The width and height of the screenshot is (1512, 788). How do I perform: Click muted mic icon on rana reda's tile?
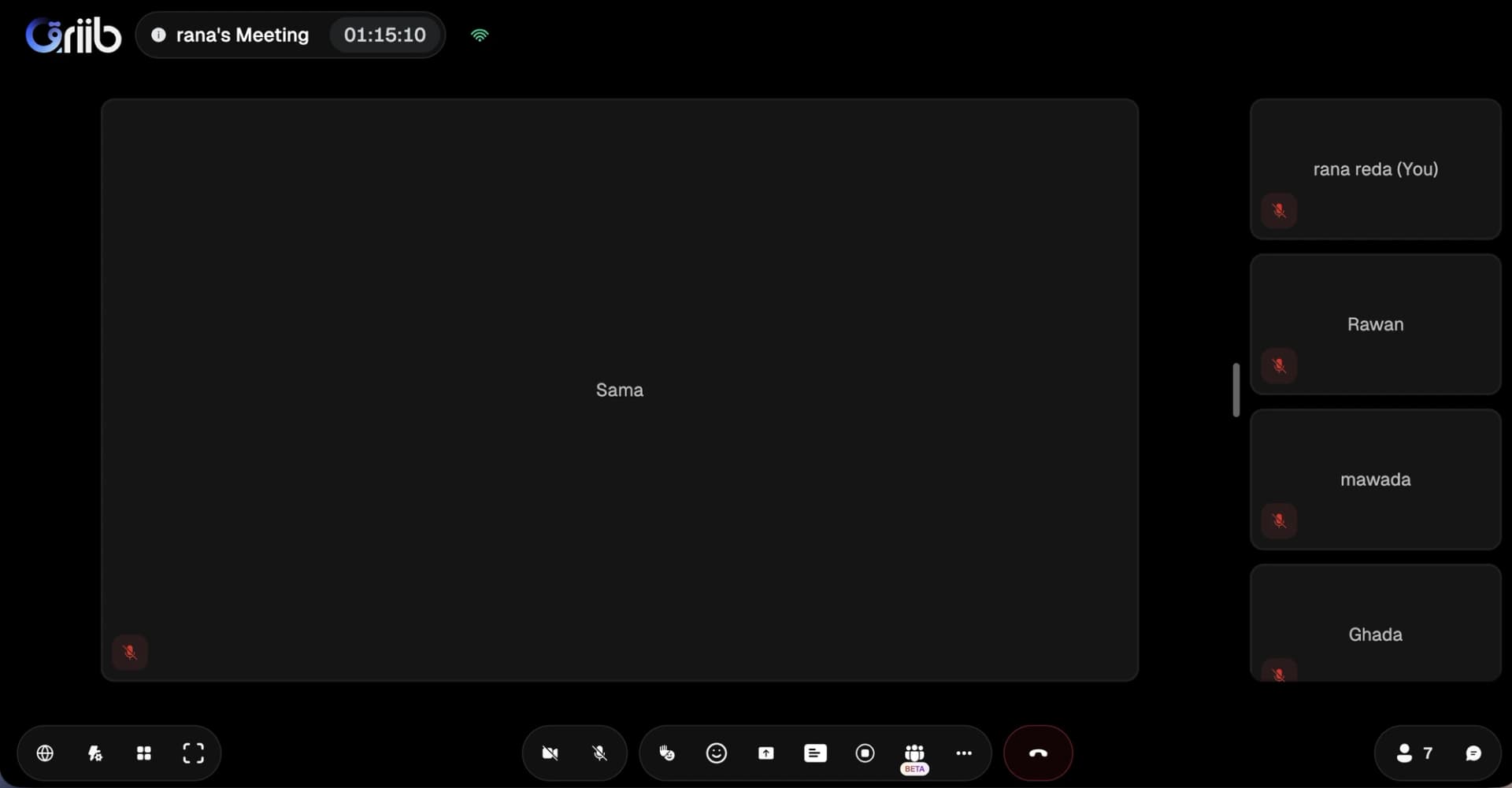pos(1279,210)
